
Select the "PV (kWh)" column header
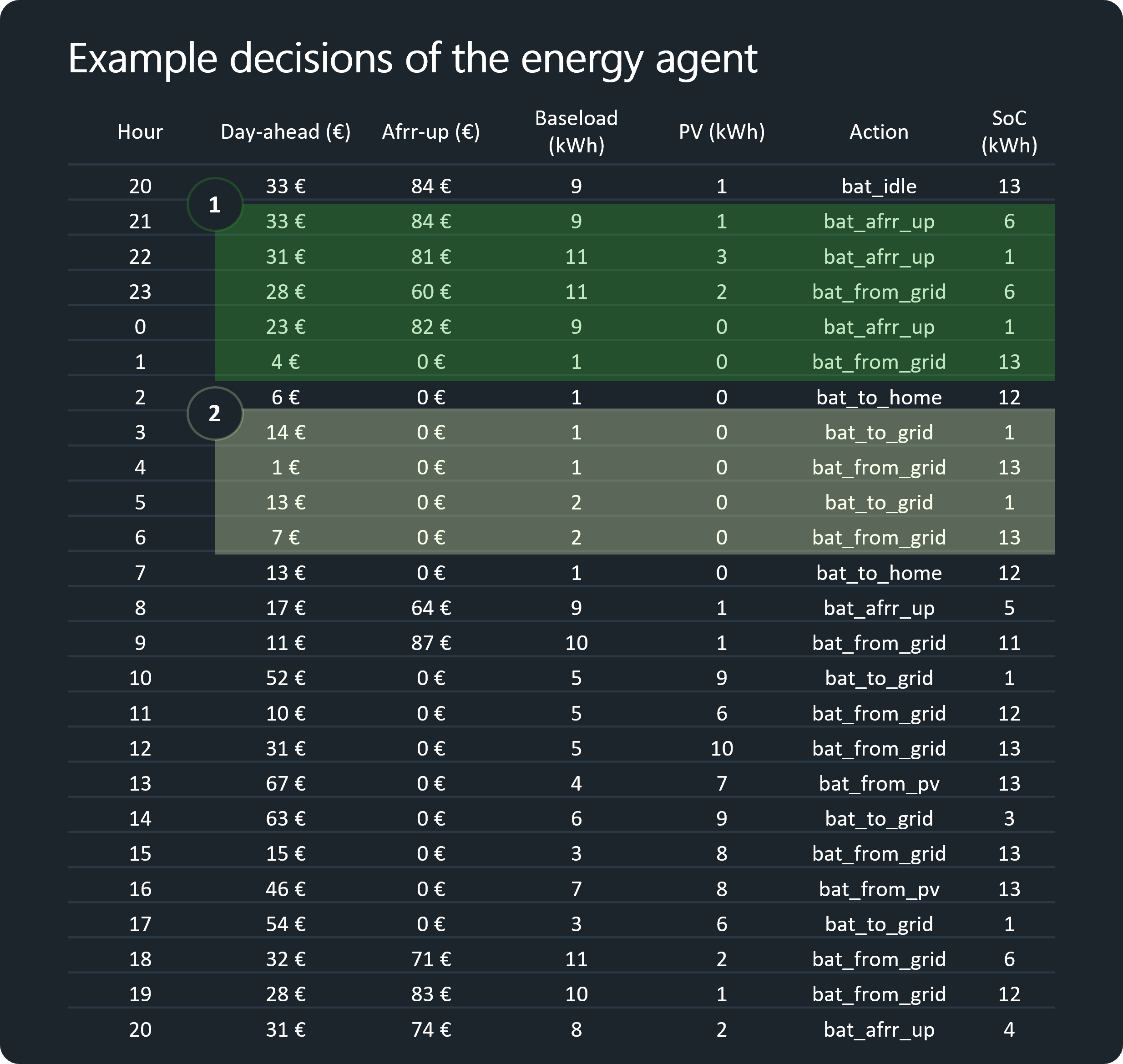pyautogui.click(x=721, y=131)
